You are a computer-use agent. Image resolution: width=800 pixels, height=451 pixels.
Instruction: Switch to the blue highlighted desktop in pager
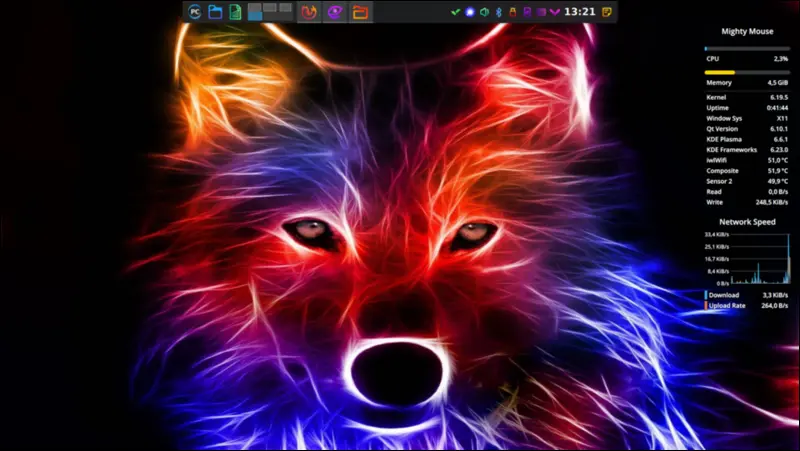(255, 16)
